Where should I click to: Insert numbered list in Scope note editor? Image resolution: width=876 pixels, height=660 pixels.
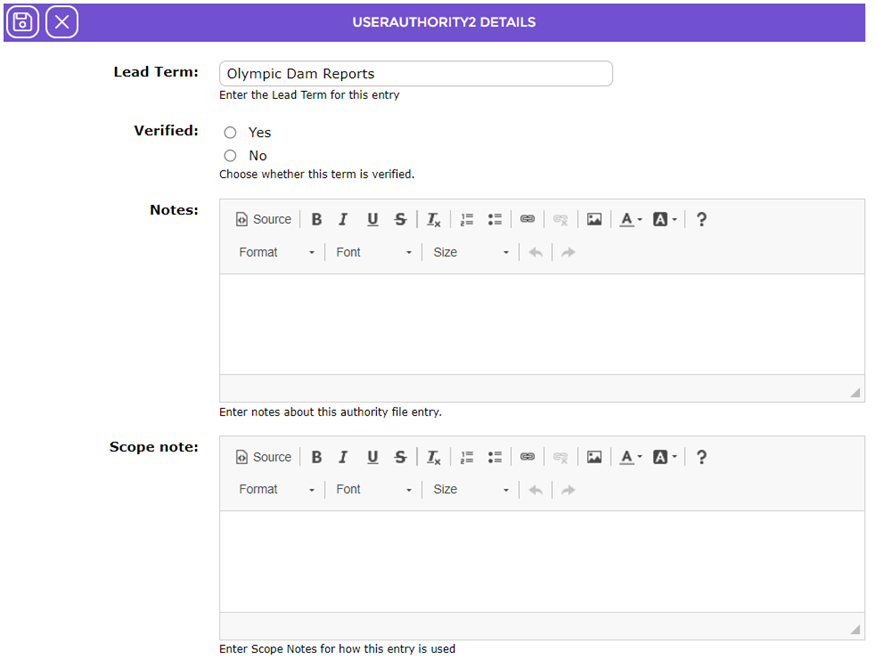coord(466,457)
